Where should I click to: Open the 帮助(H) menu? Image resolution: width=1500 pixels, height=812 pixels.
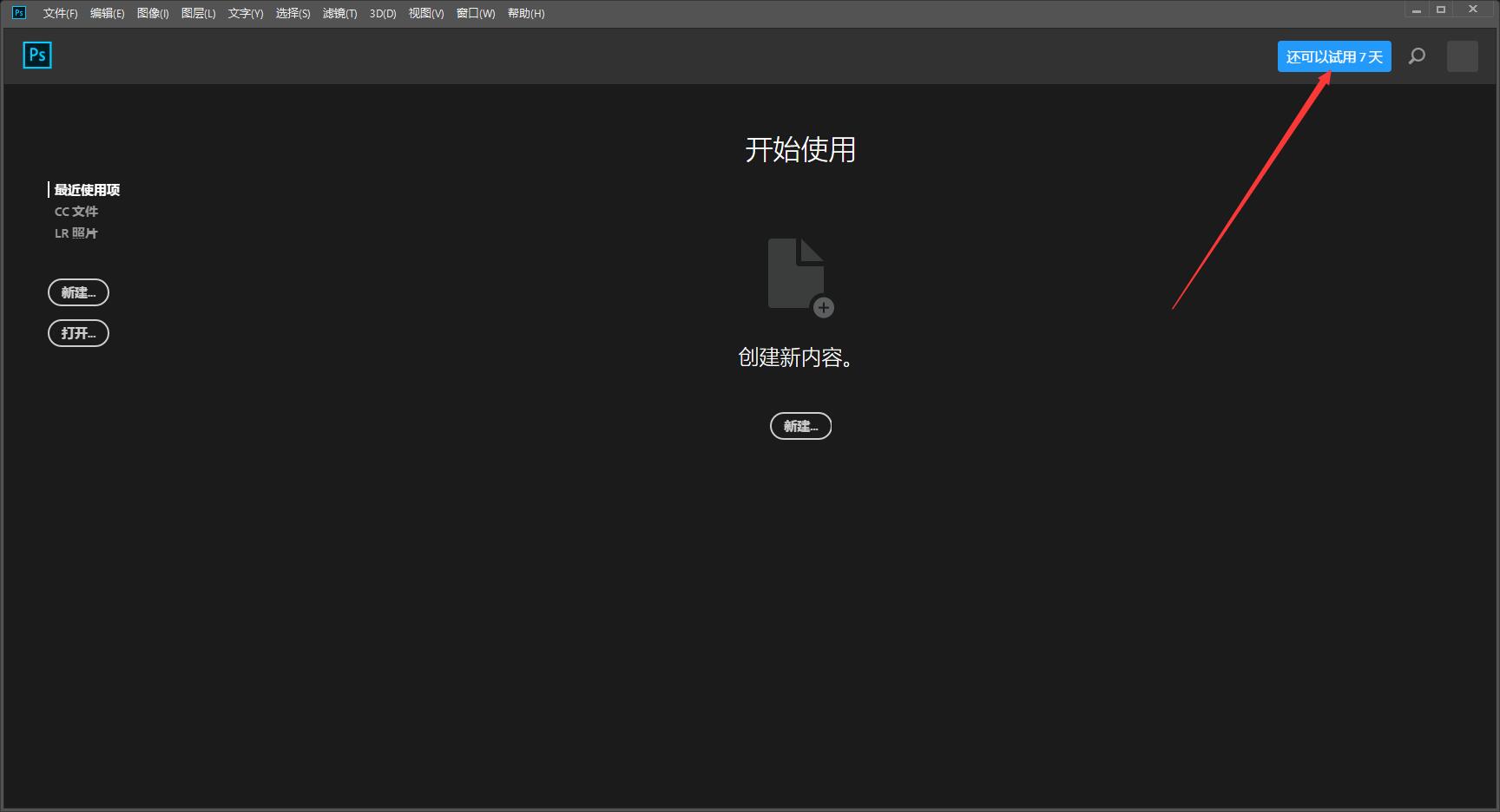point(526,13)
